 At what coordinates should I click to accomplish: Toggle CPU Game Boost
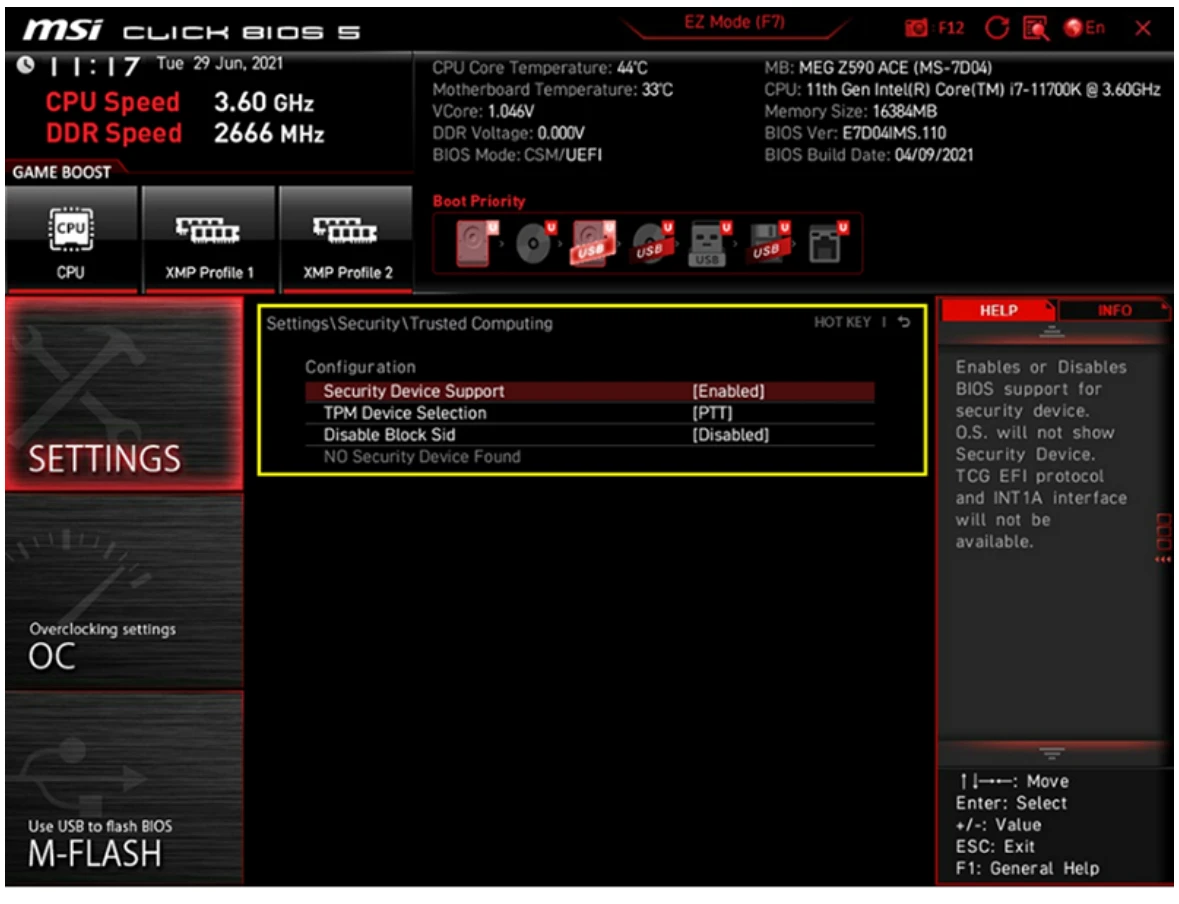(71, 240)
